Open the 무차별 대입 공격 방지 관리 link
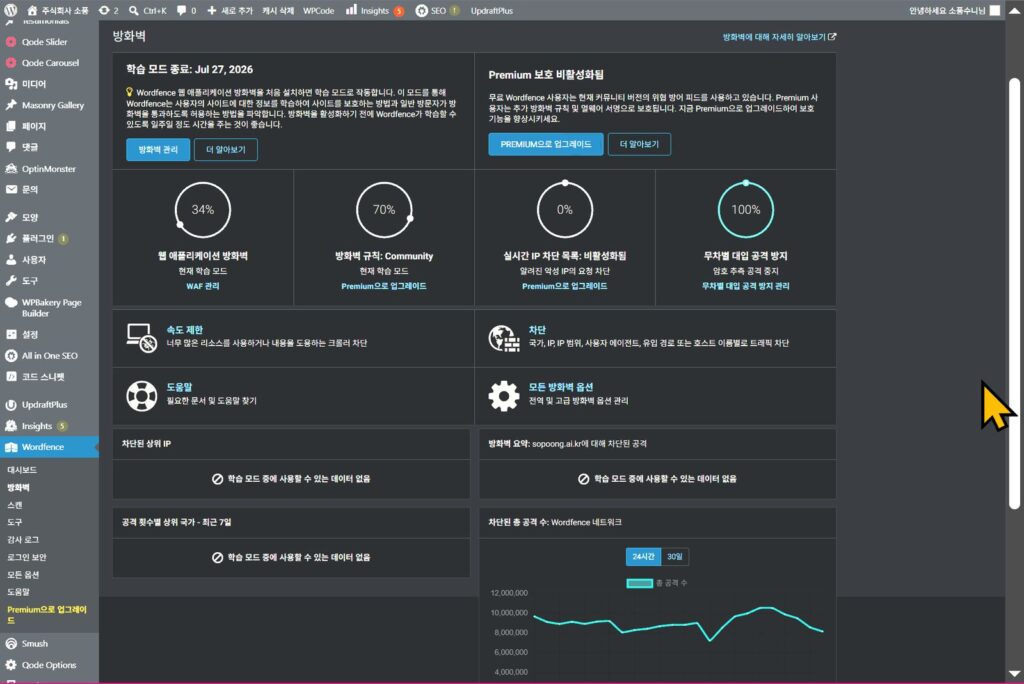Viewport: 1024px width, 684px height. click(x=745, y=286)
